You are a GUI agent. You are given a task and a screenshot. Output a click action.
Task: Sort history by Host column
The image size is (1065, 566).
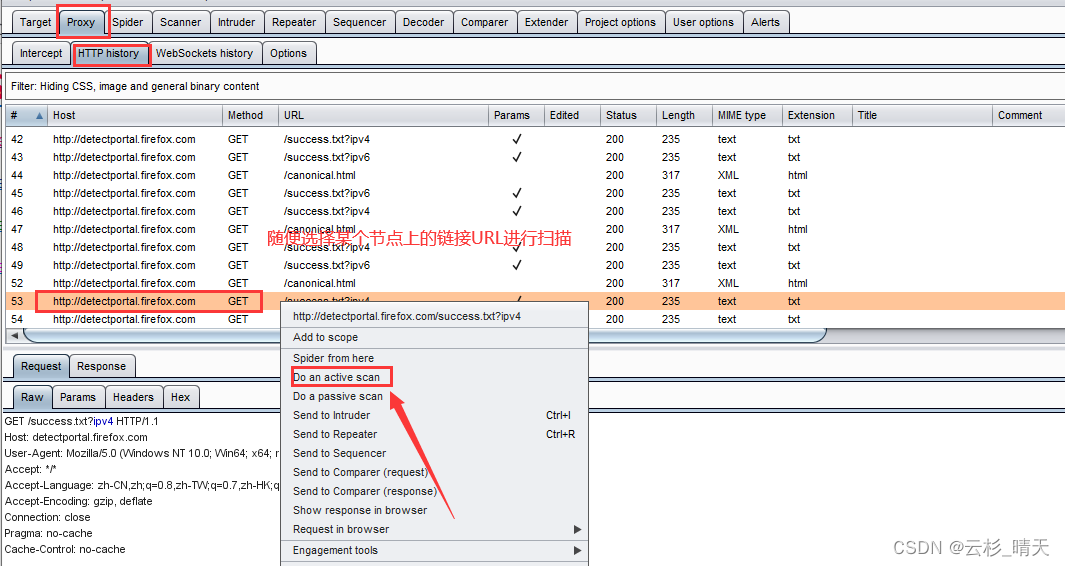click(135, 116)
